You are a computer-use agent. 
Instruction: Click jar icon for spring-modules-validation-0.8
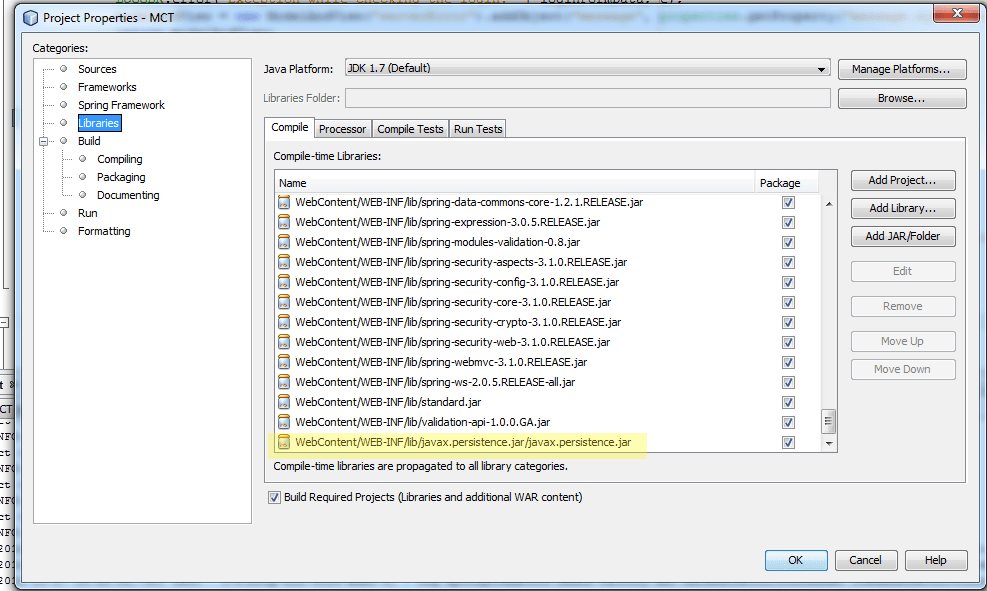click(284, 242)
